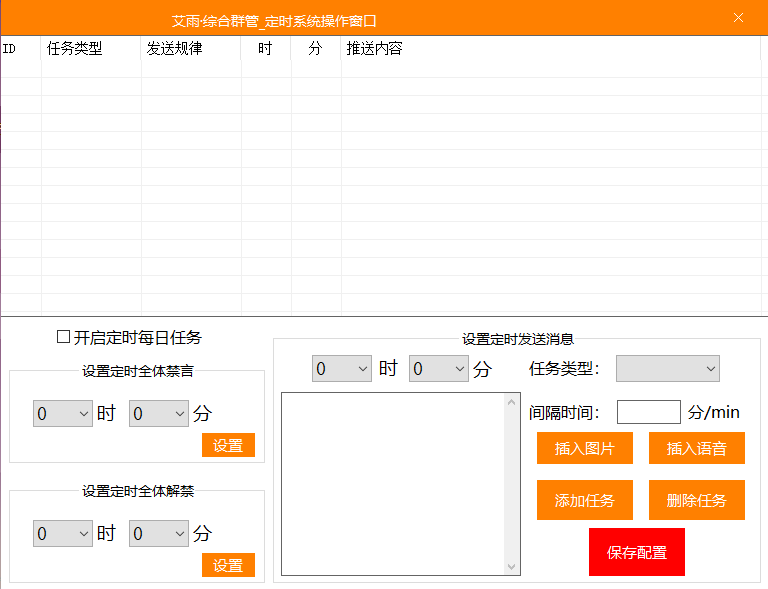Open minute dropdown under 设置定时全体禁言
768x589 pixels.
158,413
